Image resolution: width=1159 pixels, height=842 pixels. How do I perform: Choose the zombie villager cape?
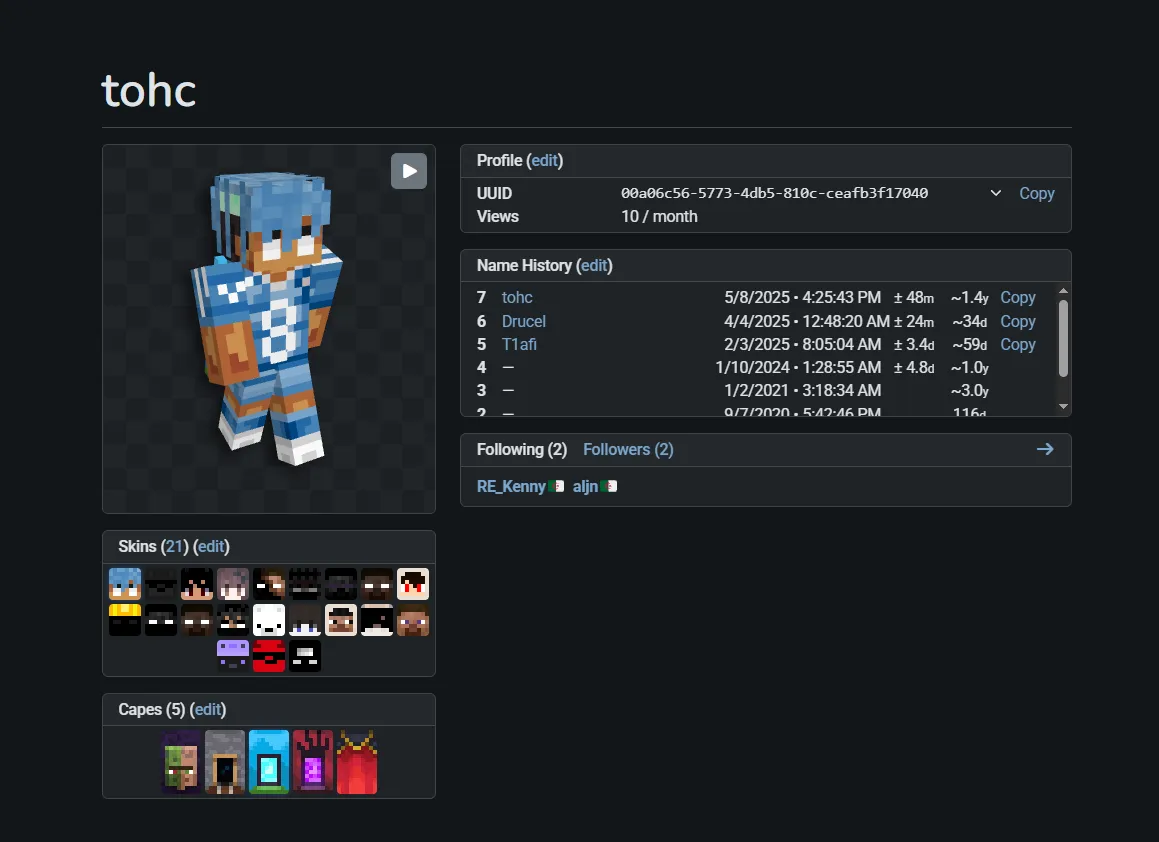[x=181, y=762]
